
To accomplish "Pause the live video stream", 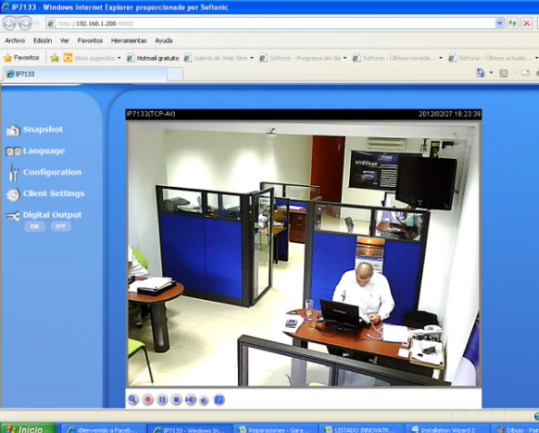I will 162,400.
